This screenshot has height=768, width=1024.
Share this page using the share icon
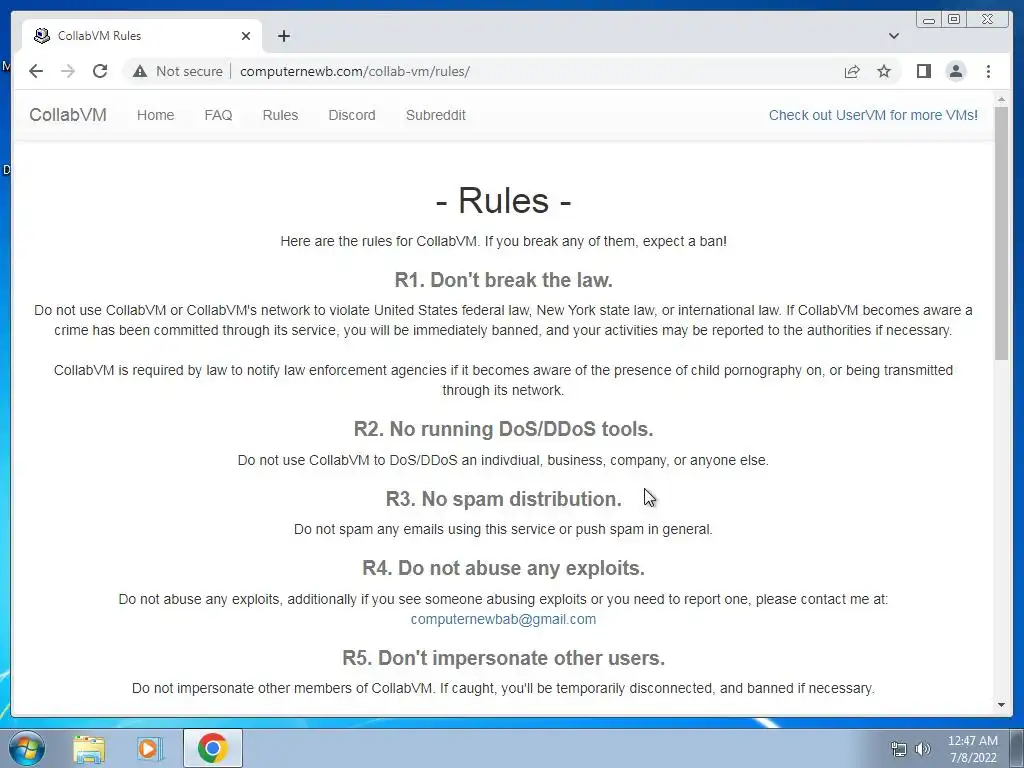pos(852,71)
